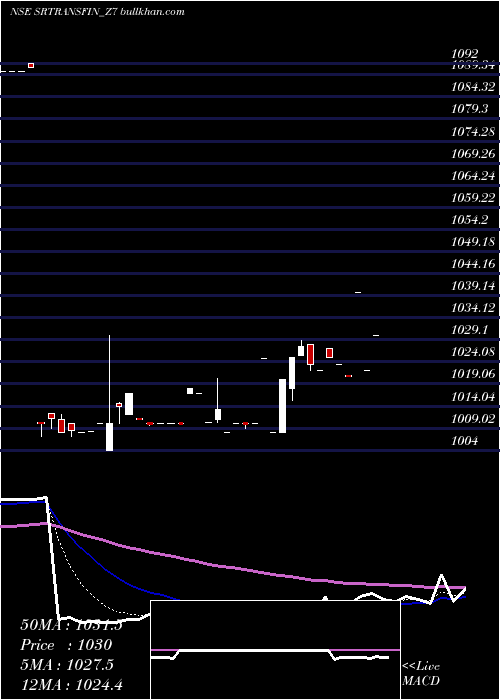Click the 1044.16 price axis label
The image size is (500, 700).
[x=473, y=263]
